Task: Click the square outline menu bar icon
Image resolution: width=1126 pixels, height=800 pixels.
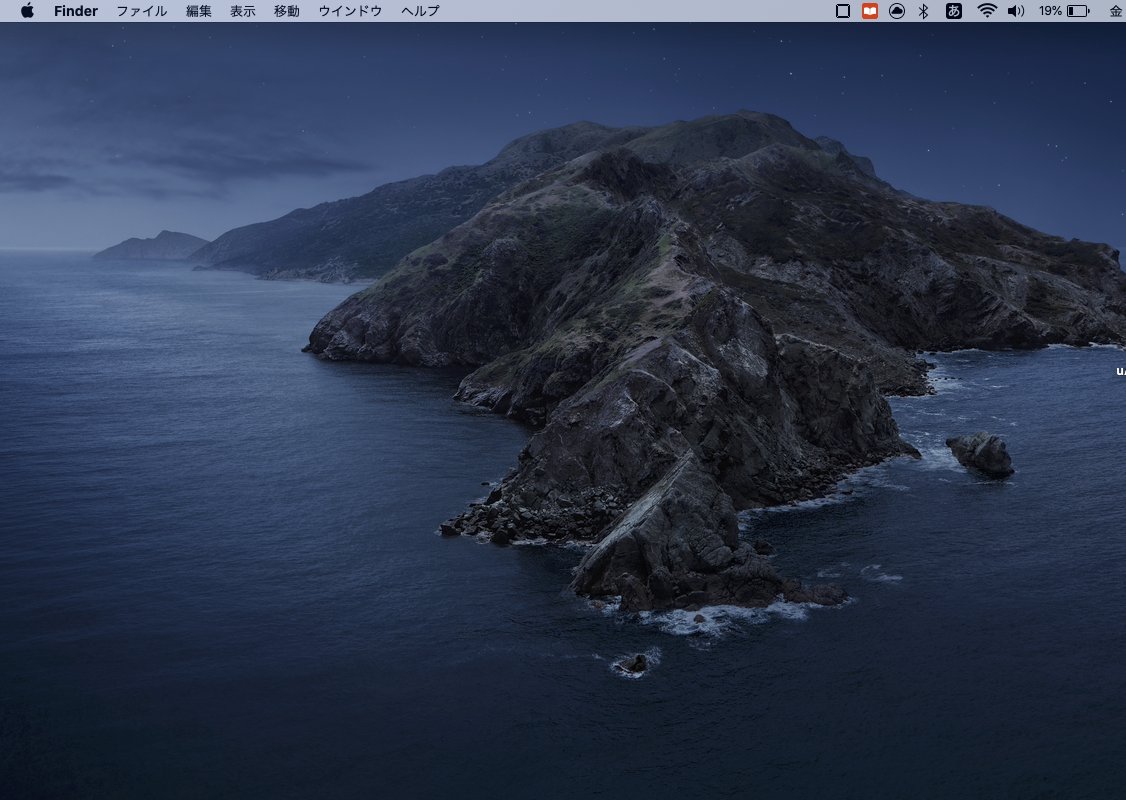Action: click(x=842, y=11)
